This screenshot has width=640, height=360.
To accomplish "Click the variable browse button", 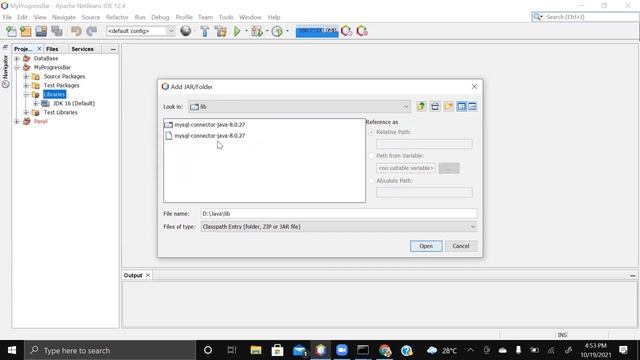I will (449, 168).
